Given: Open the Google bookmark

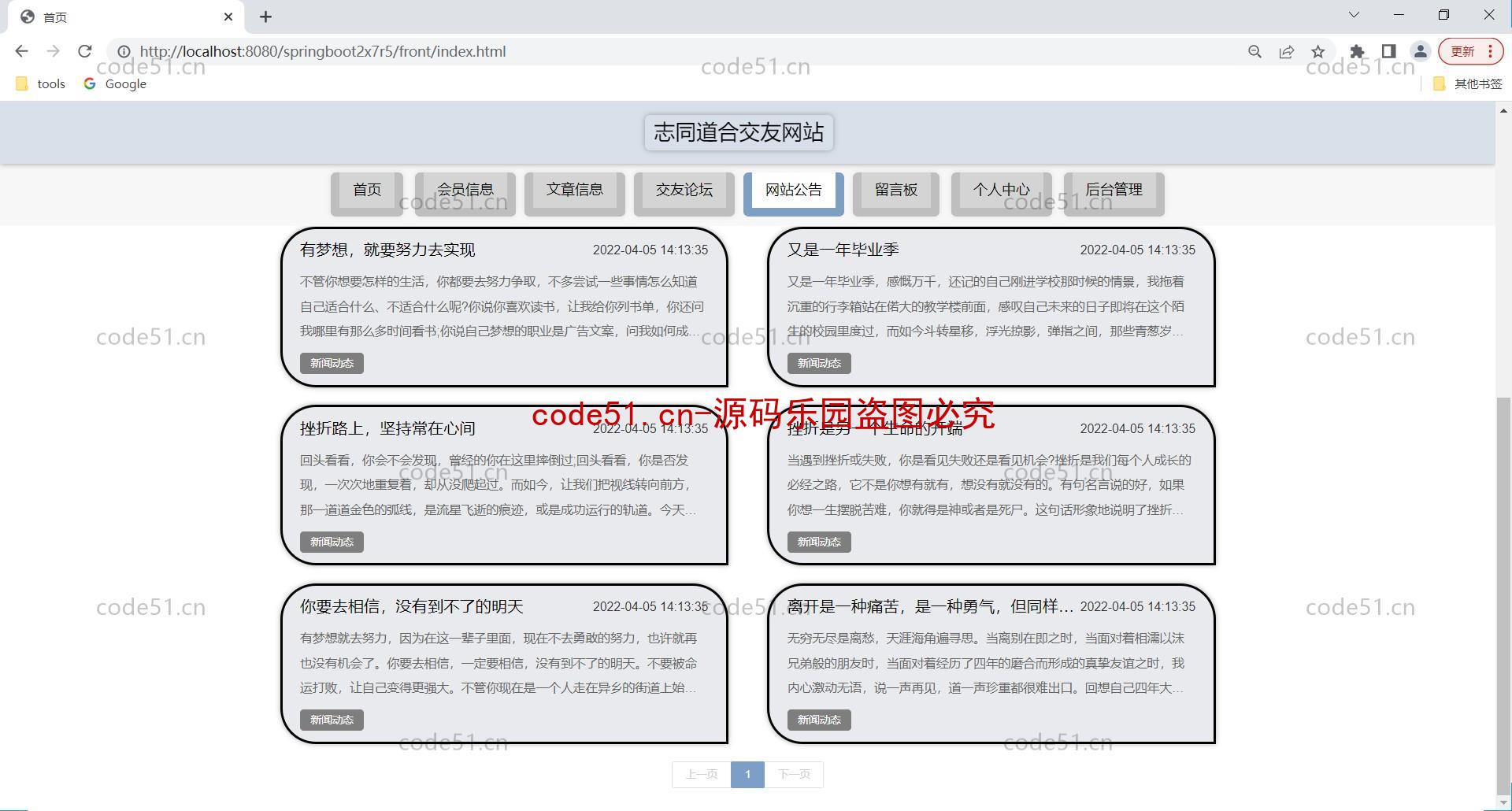Looking at the screenshot, I should (x=115, y=83).
